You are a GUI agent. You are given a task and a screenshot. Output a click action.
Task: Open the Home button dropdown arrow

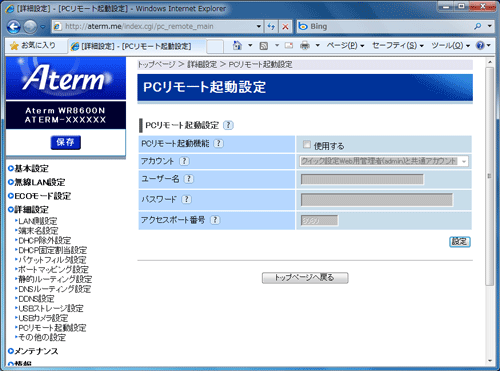point(250,46)
